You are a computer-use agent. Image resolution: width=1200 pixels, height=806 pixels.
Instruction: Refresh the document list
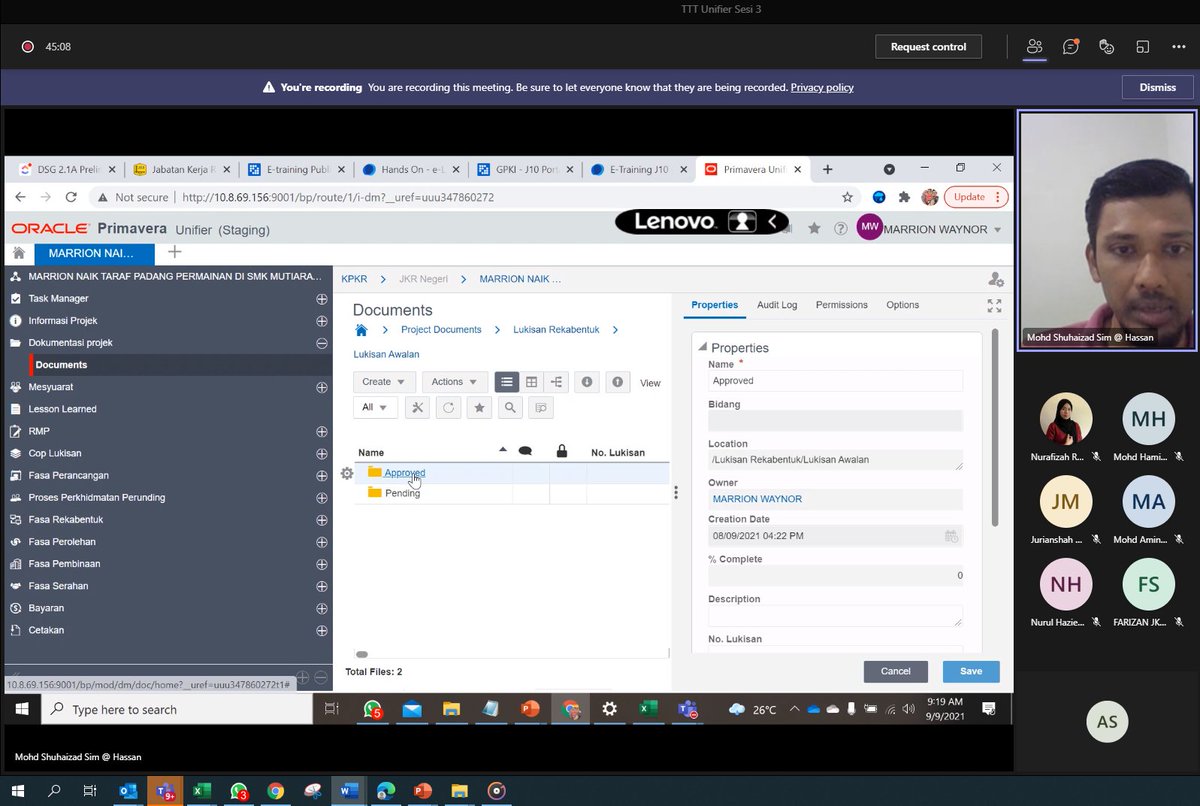pyautogui.click(x=448, y=407)
